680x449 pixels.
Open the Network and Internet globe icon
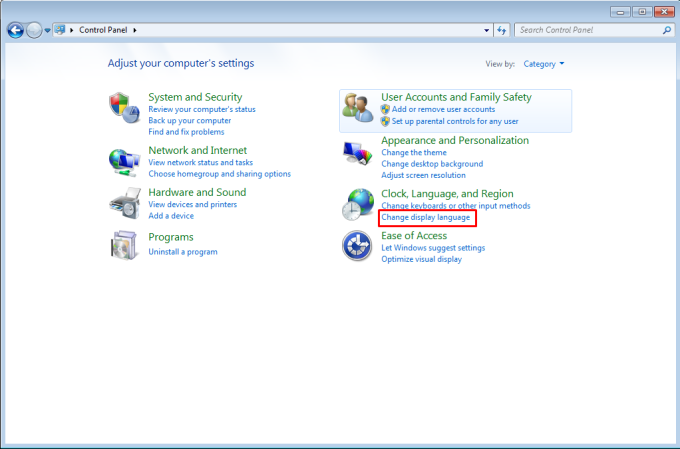point(122,161)
